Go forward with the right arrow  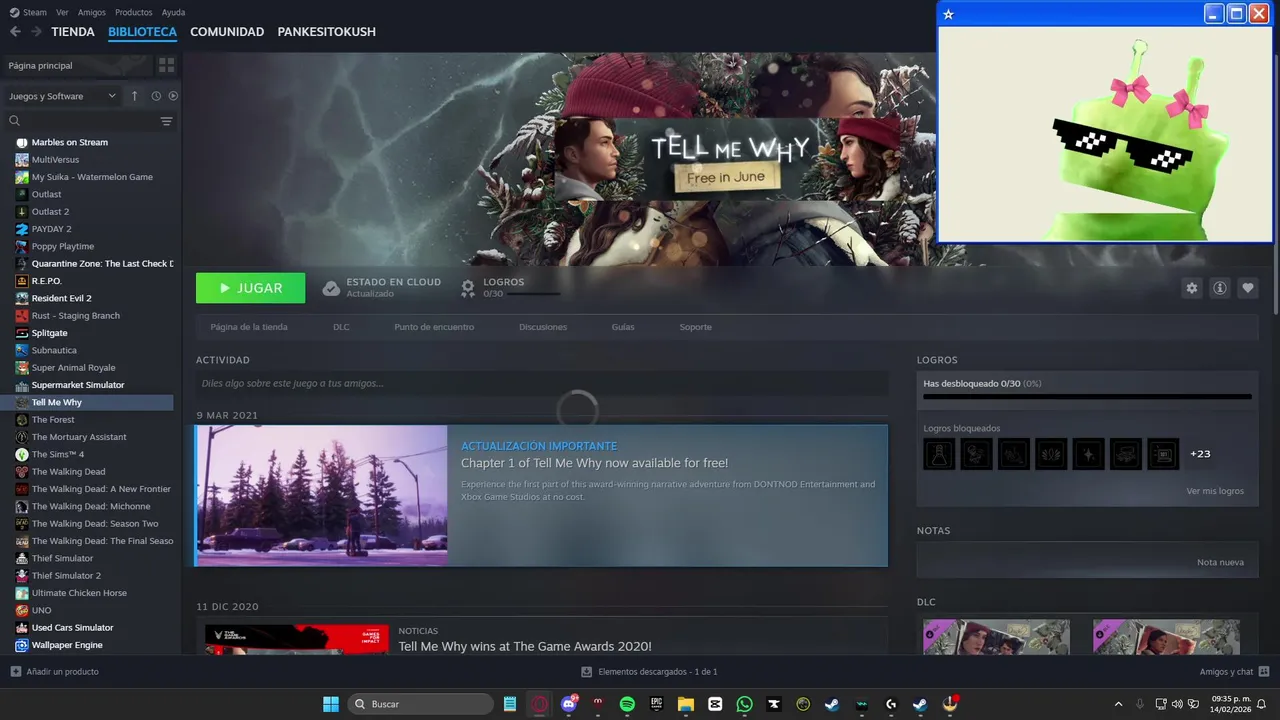[x=36, y=32]
